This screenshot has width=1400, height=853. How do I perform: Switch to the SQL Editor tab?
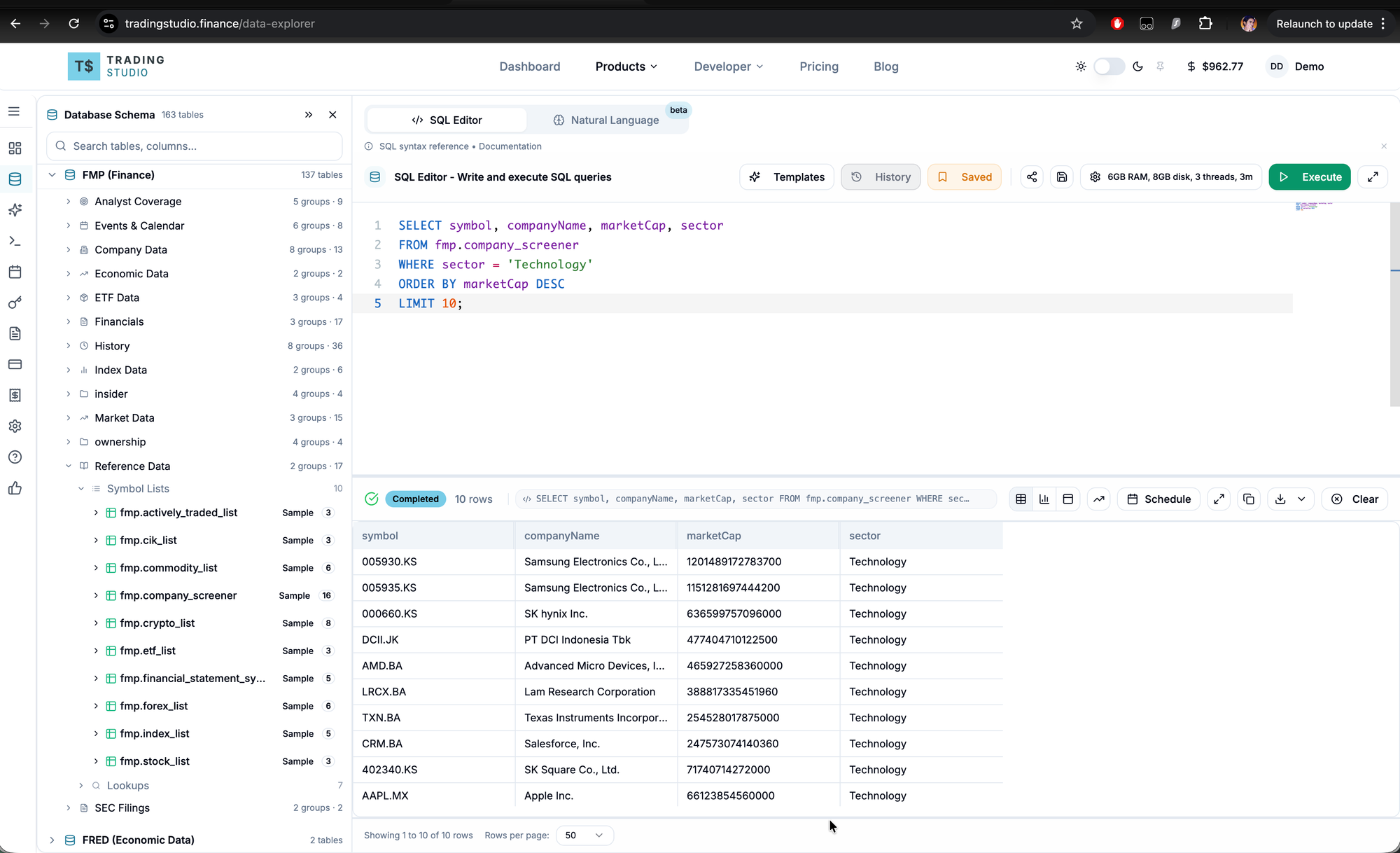pos(447,120)
